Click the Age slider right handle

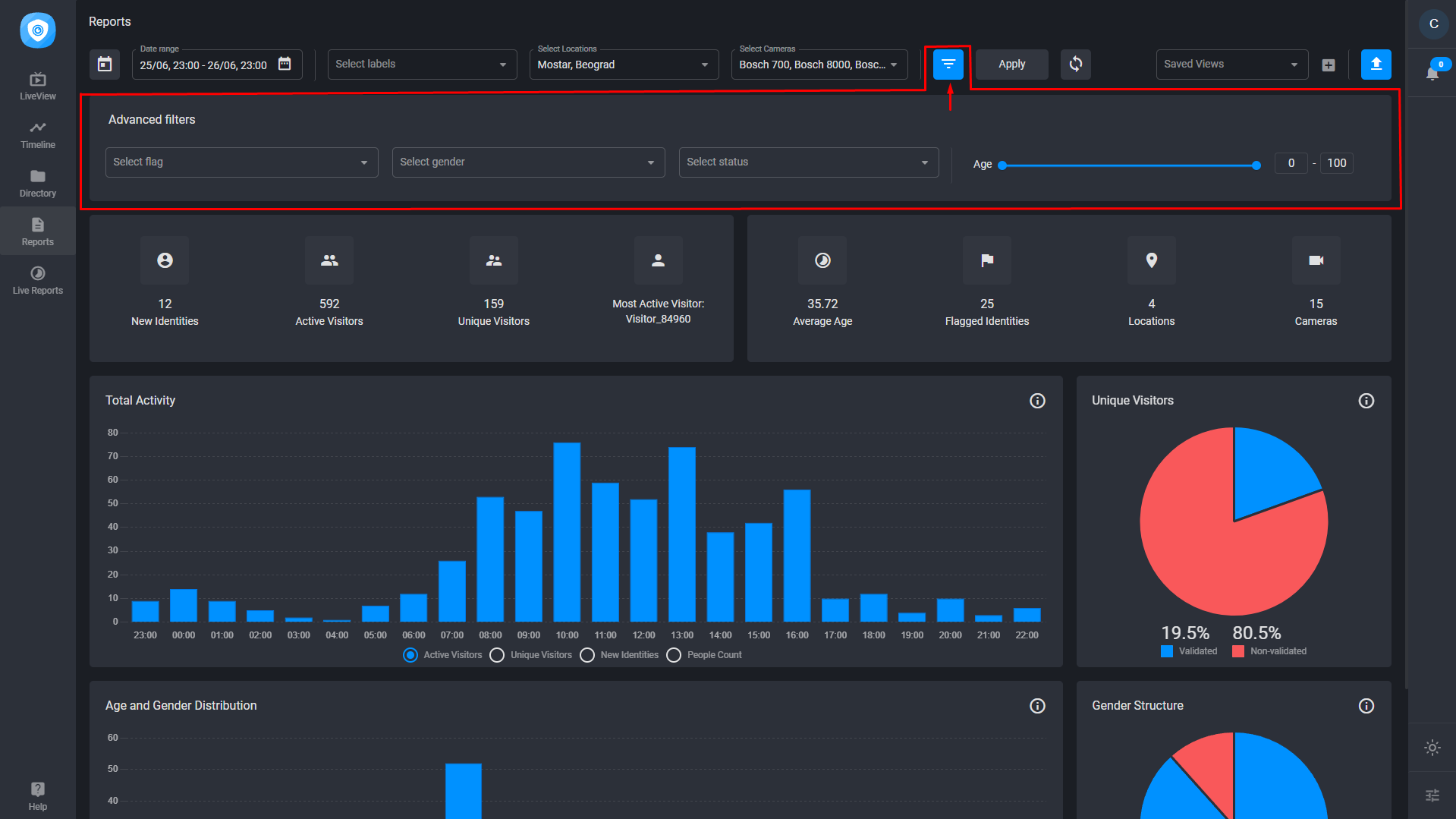[1256, 165]
